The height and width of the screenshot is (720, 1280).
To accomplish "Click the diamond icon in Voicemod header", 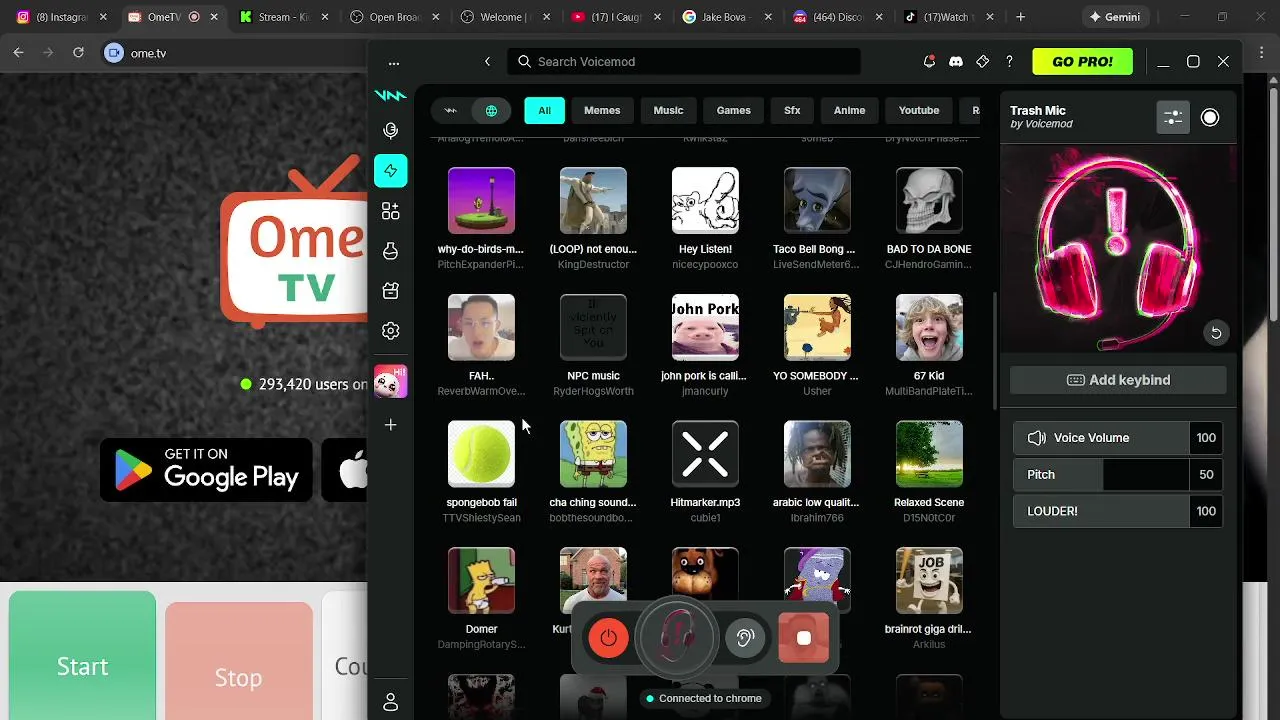I will tap(982, 62).
